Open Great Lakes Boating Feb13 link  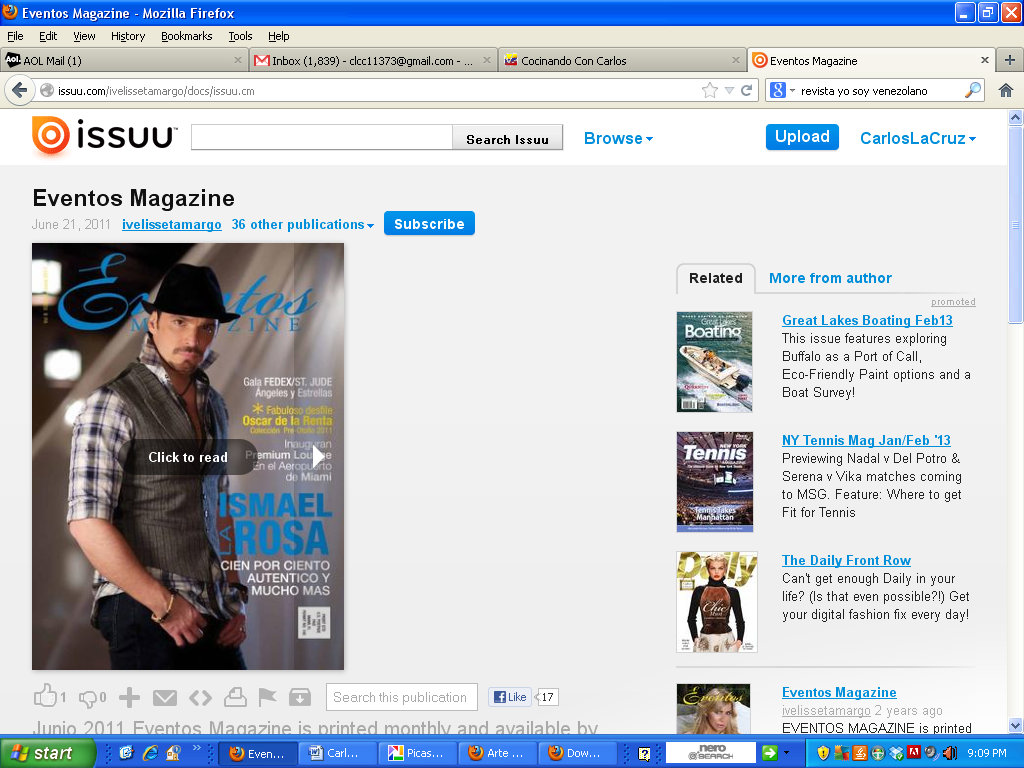[x=867, y=321]
